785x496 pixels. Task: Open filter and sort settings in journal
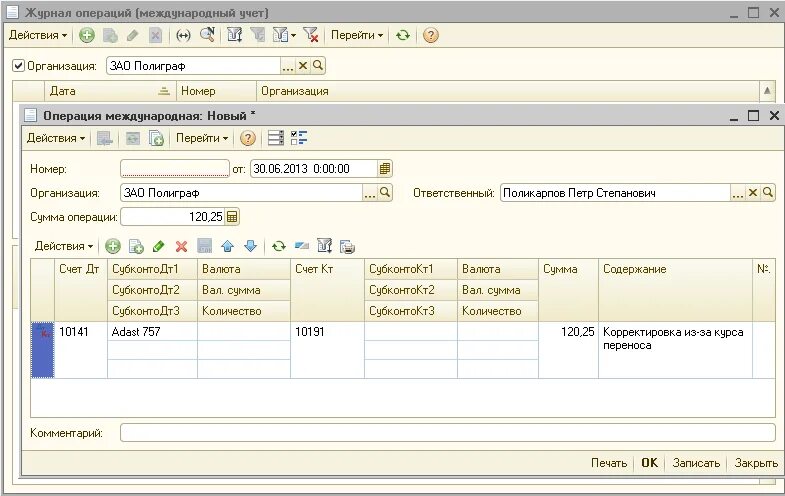point(234,35)
